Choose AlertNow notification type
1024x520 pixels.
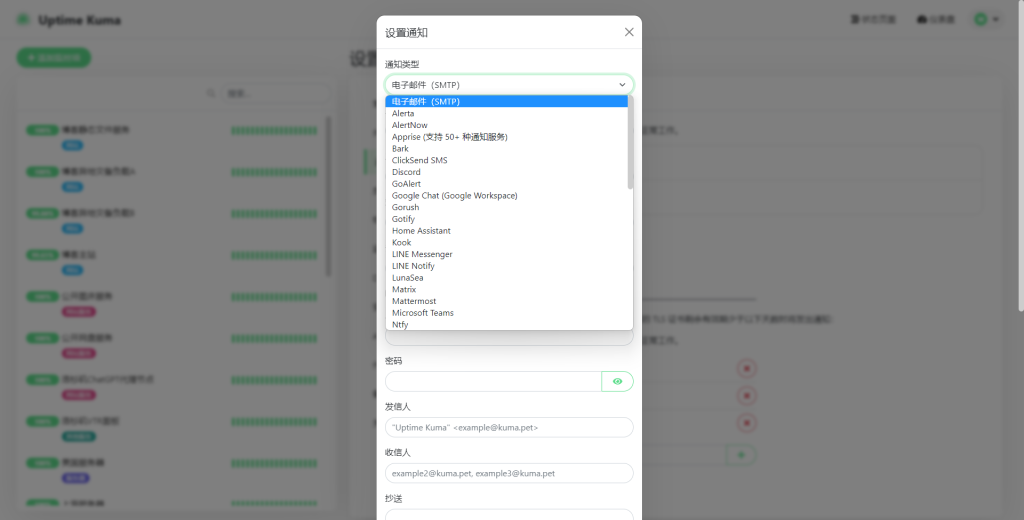coord(506,125)
